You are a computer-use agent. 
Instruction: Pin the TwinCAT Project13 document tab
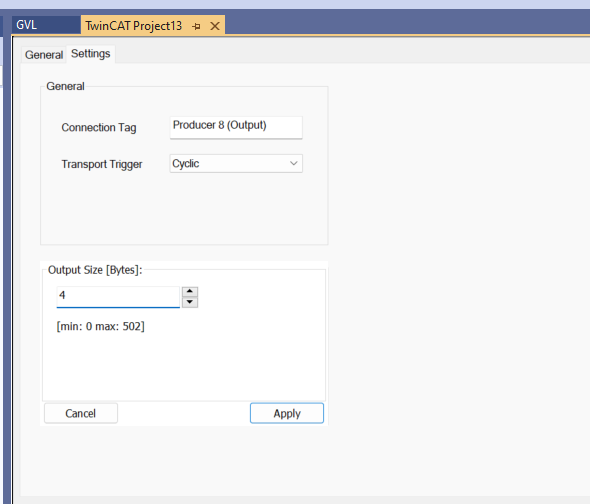pyautogui.click(x=196, y=26)
